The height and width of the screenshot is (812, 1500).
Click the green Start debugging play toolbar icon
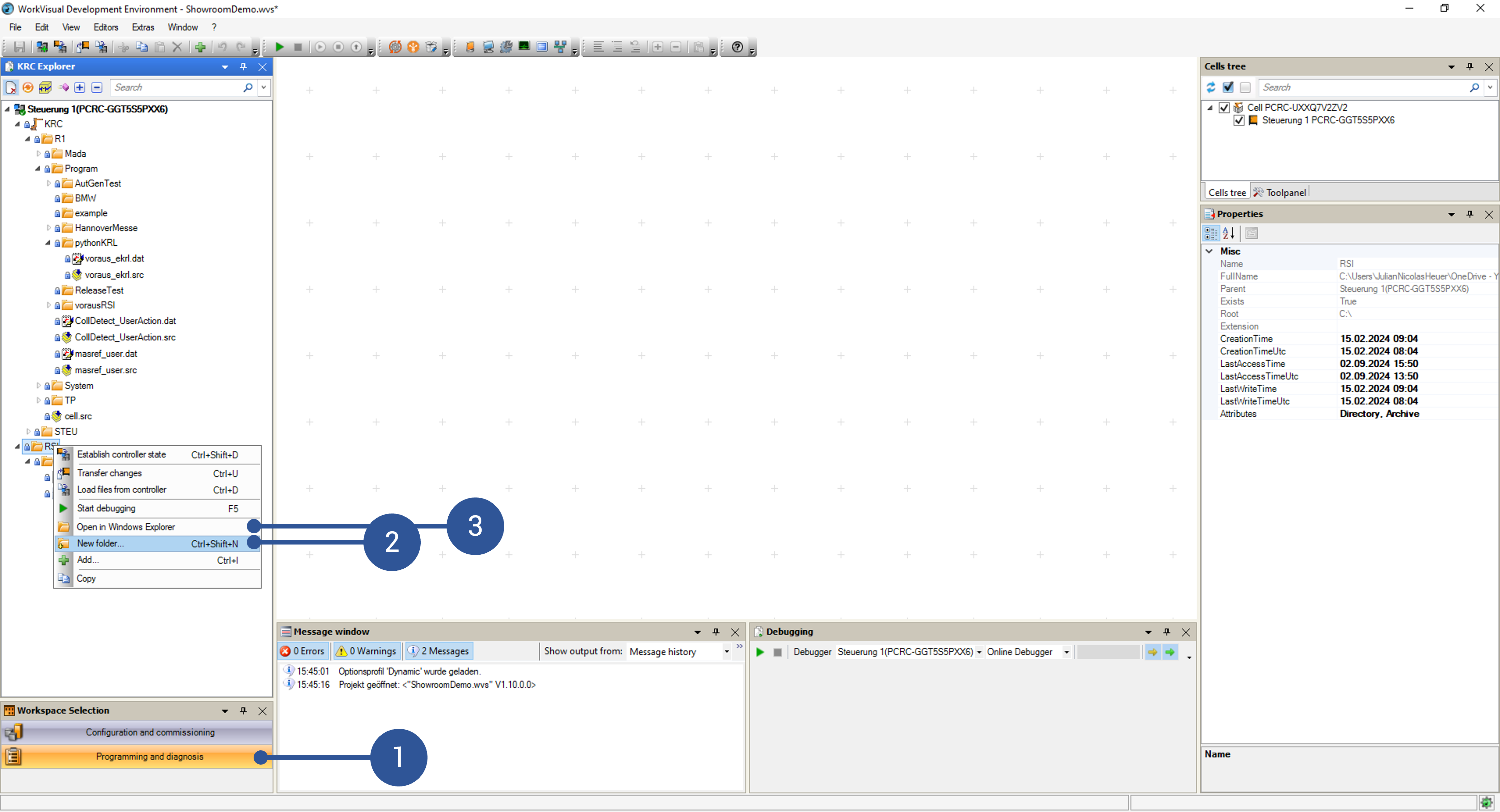pyautogui.click(x=280, y=47)
